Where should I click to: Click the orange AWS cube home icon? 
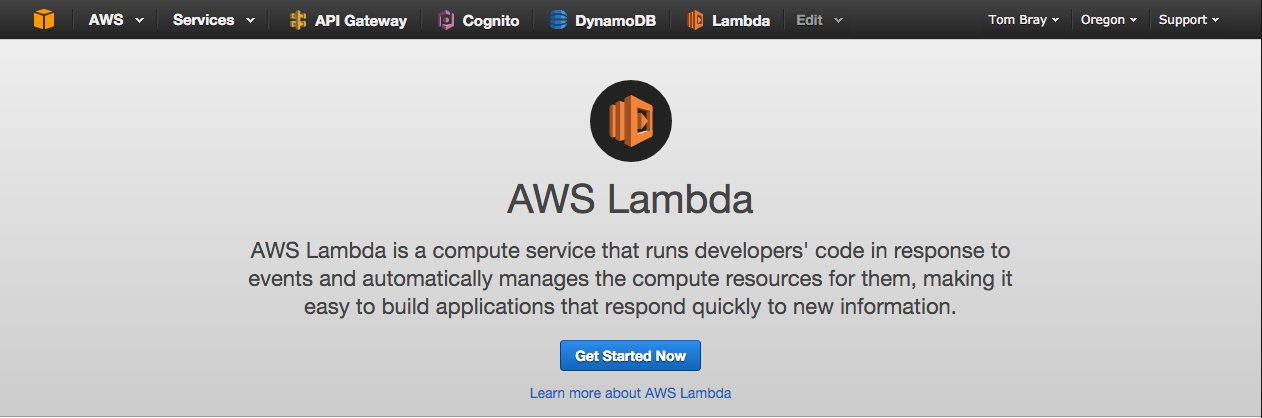[x=44, y=19]
